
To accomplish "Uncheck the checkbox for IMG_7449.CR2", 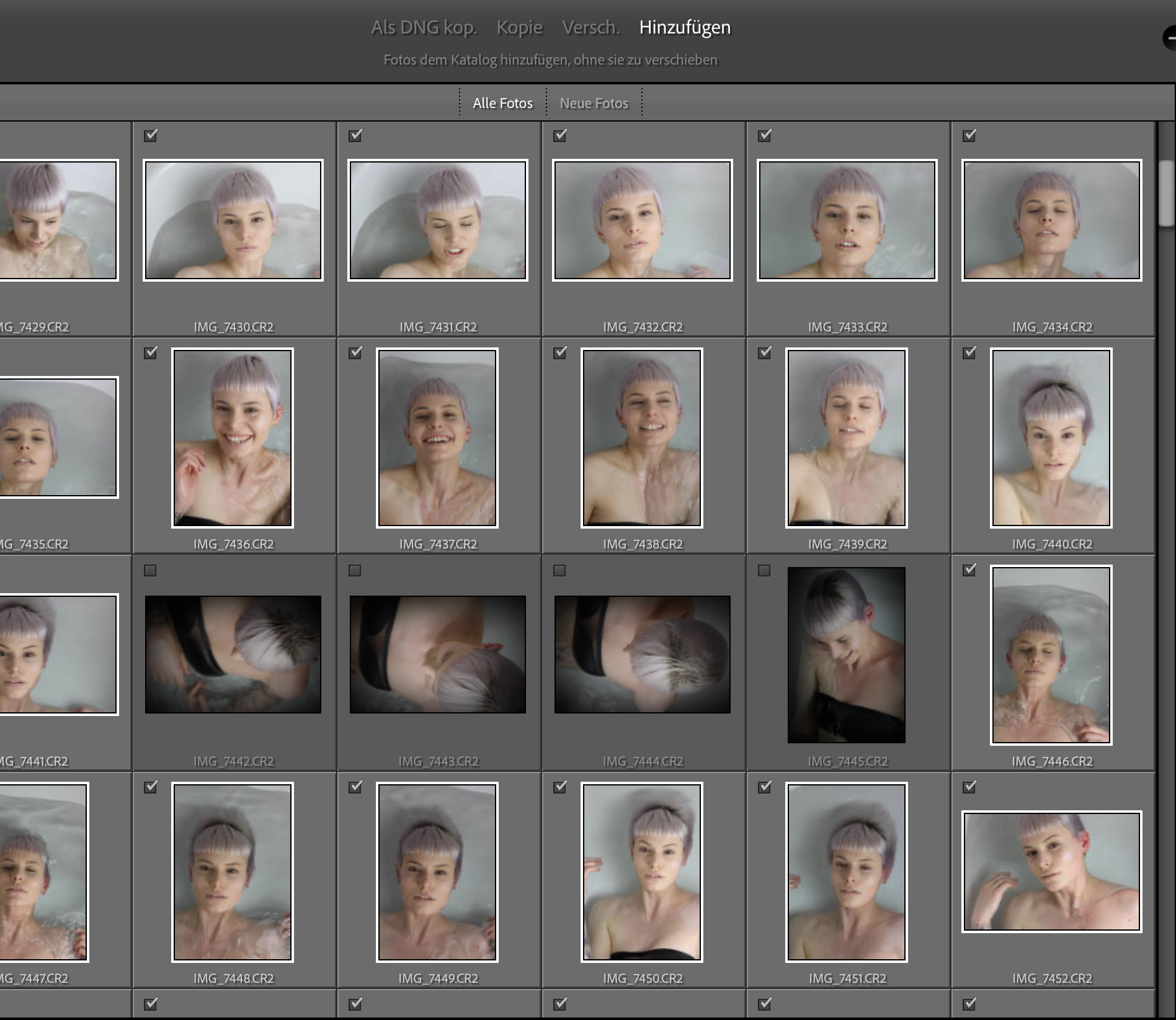I will [x=355, y=787].
